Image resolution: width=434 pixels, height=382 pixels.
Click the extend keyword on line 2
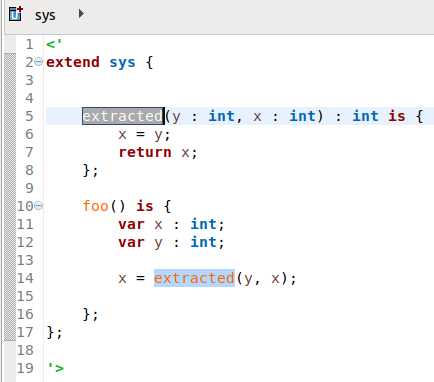[x=73, y=62]
